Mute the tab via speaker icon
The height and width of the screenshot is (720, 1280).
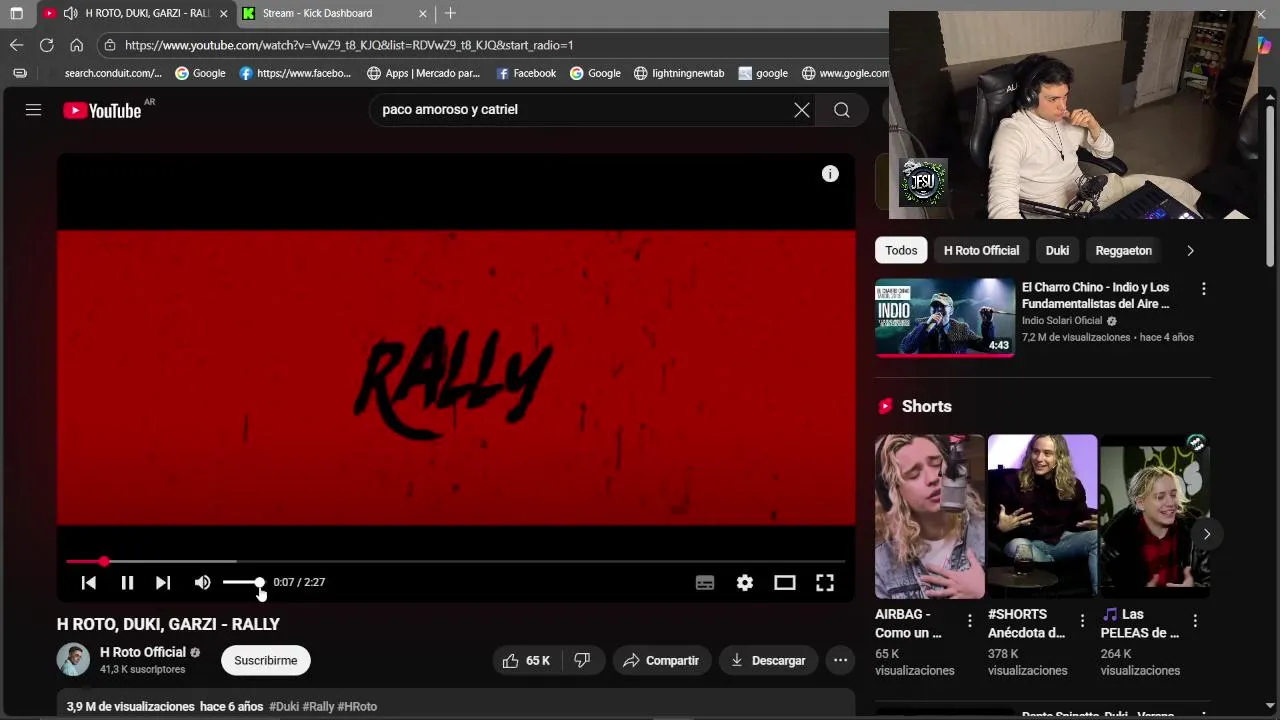tap(70, 13)
